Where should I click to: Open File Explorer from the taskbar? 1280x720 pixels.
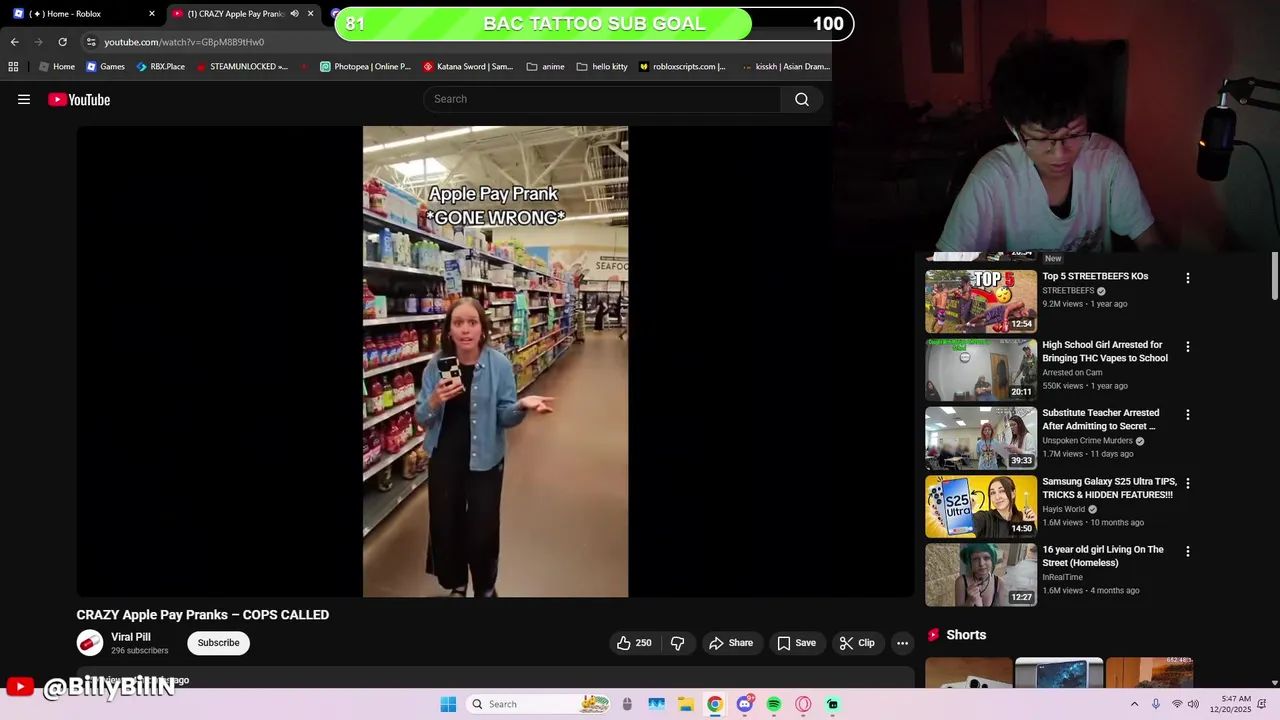[685, 704]
